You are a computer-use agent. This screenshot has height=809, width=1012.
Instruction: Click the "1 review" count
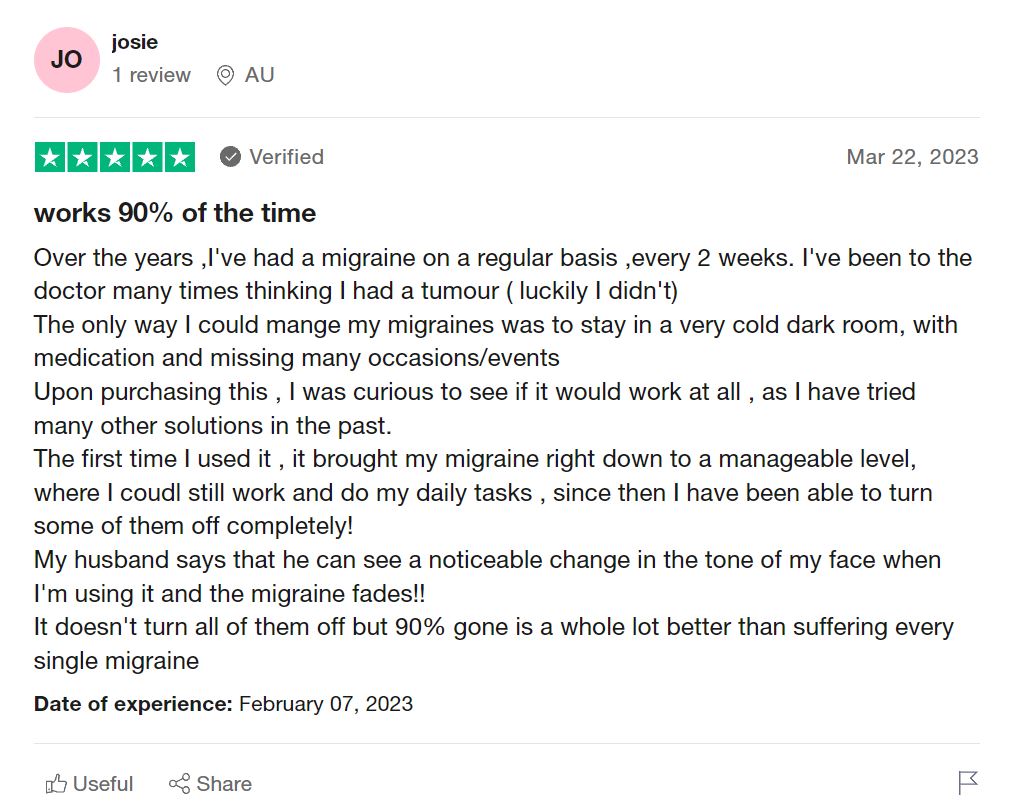pyautogui.click(x=151, y=75)
